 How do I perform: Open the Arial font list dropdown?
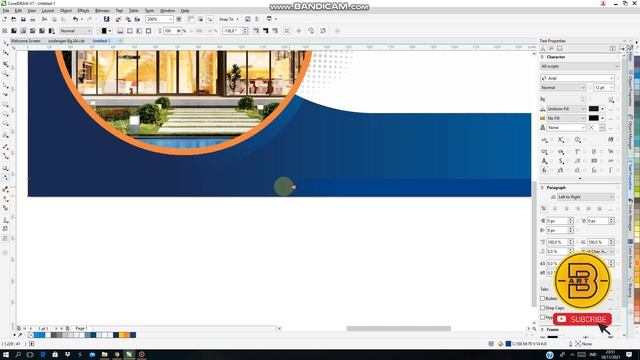(577, 78)
